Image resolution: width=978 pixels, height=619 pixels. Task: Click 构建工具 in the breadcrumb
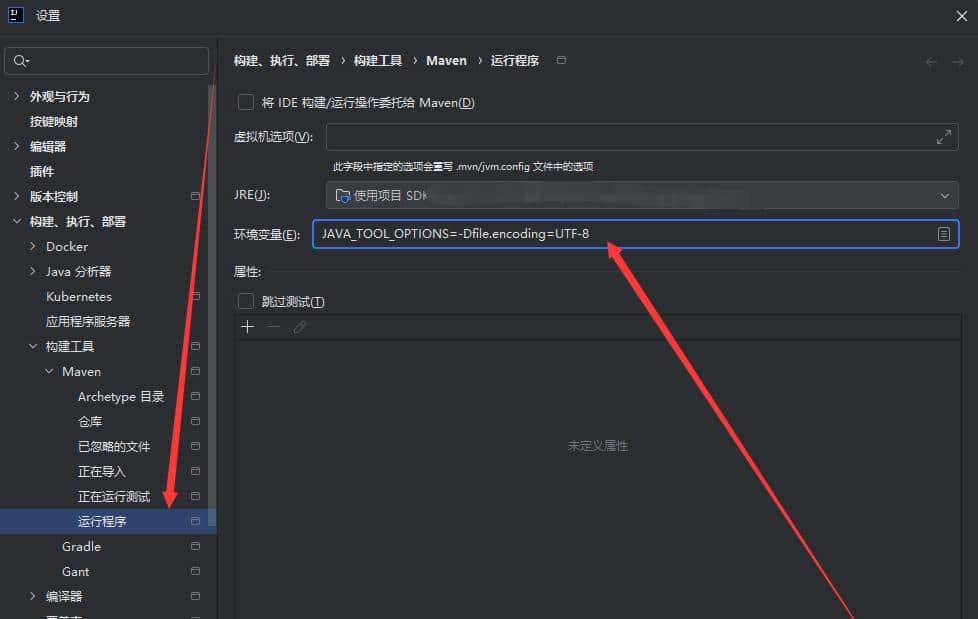(376, 60)
